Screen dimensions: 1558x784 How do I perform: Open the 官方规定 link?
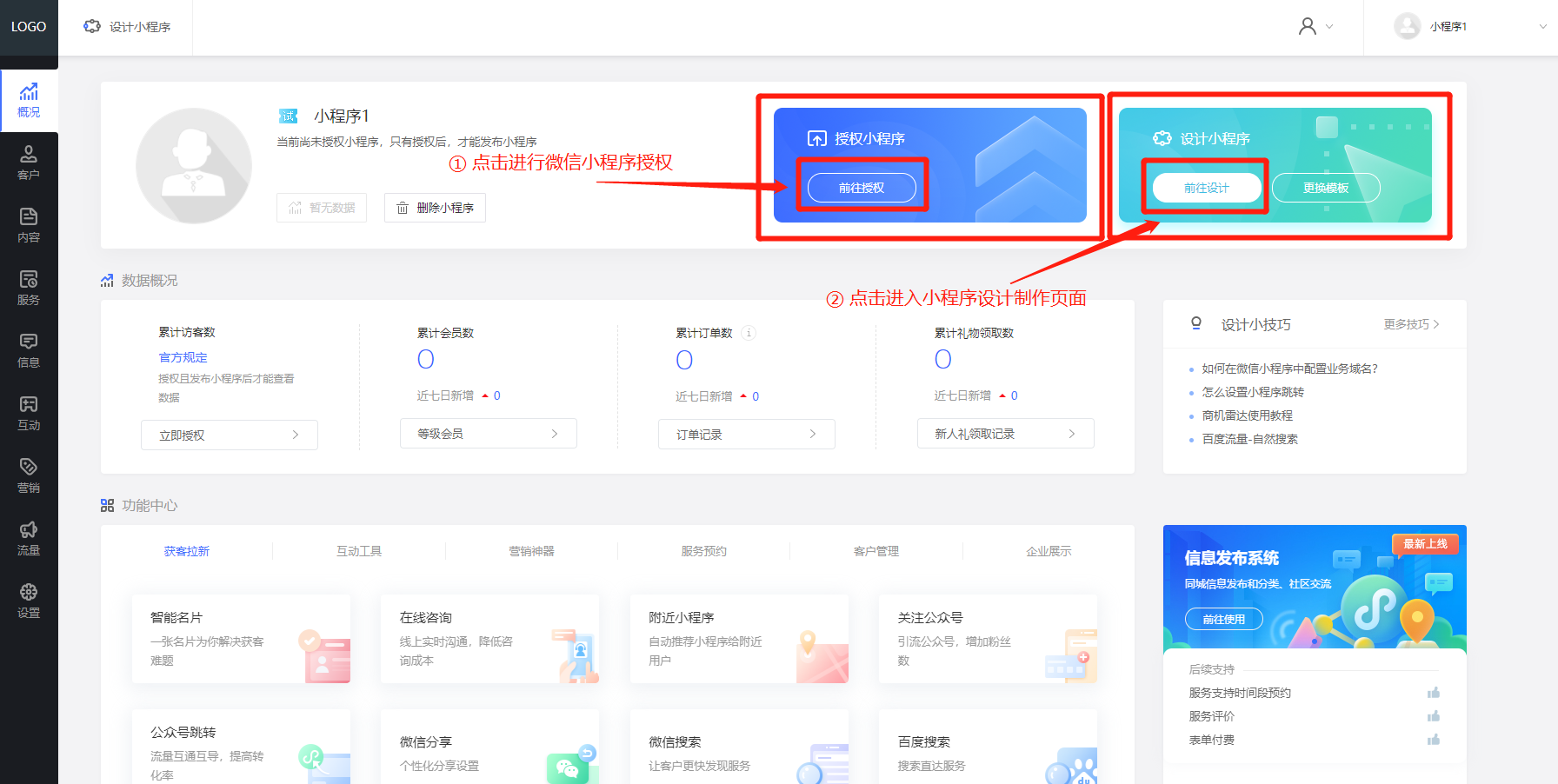click(x=183, y=357)
